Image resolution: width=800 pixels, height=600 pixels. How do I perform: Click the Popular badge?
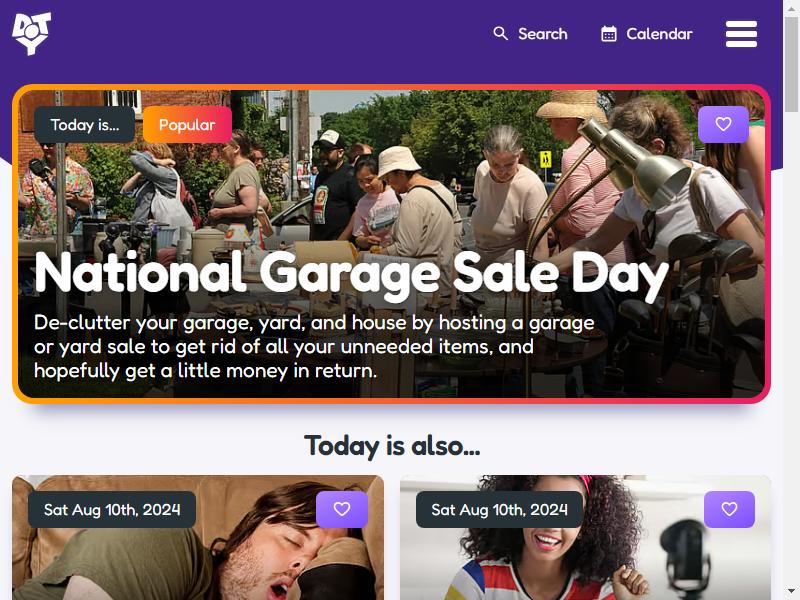[x=187, y=124]
